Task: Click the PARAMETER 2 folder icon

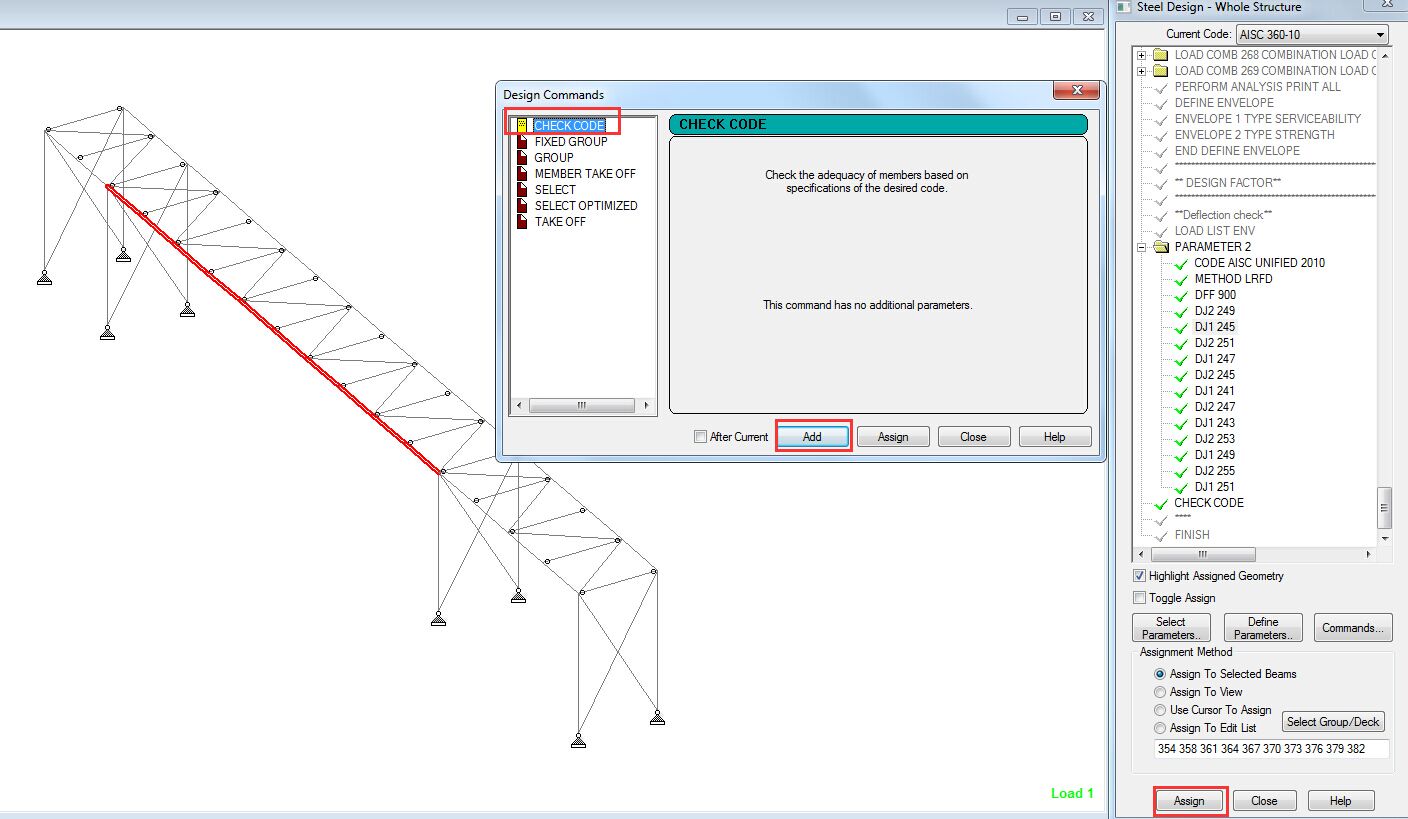Action: (1160, 247)
